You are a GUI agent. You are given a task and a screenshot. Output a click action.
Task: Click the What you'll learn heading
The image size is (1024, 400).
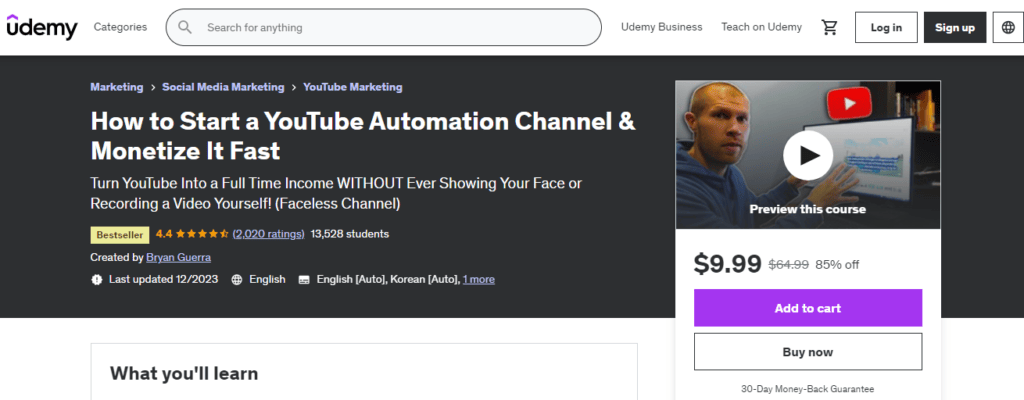(184, 373)
